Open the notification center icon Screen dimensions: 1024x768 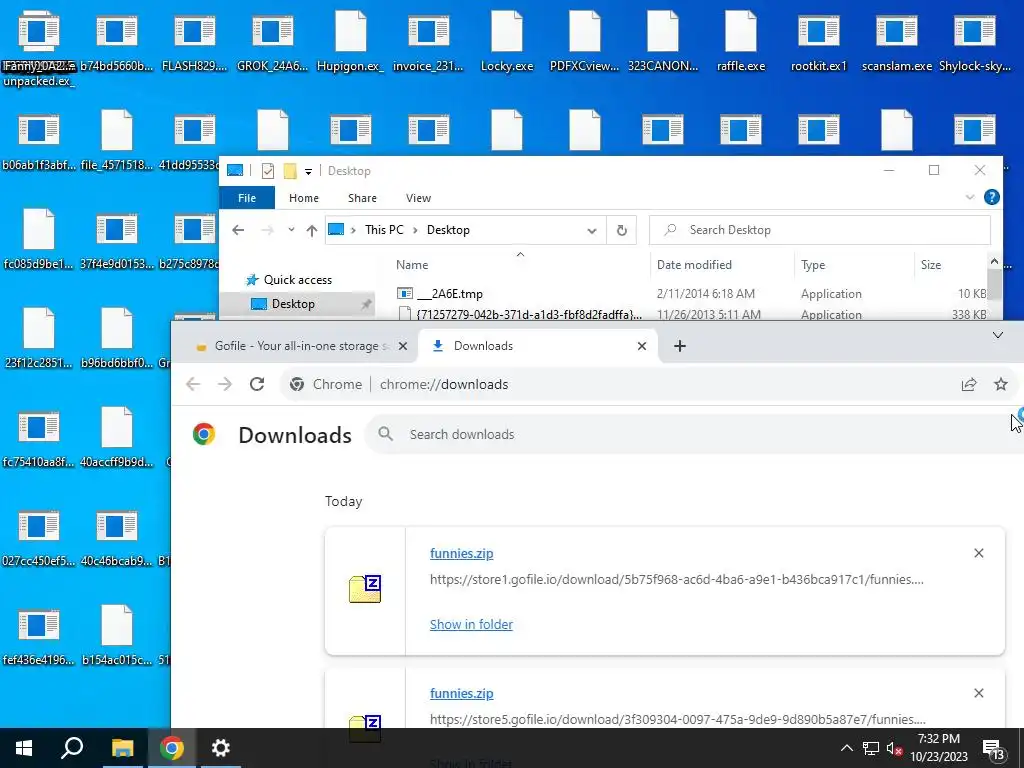[x=994, y=749]
